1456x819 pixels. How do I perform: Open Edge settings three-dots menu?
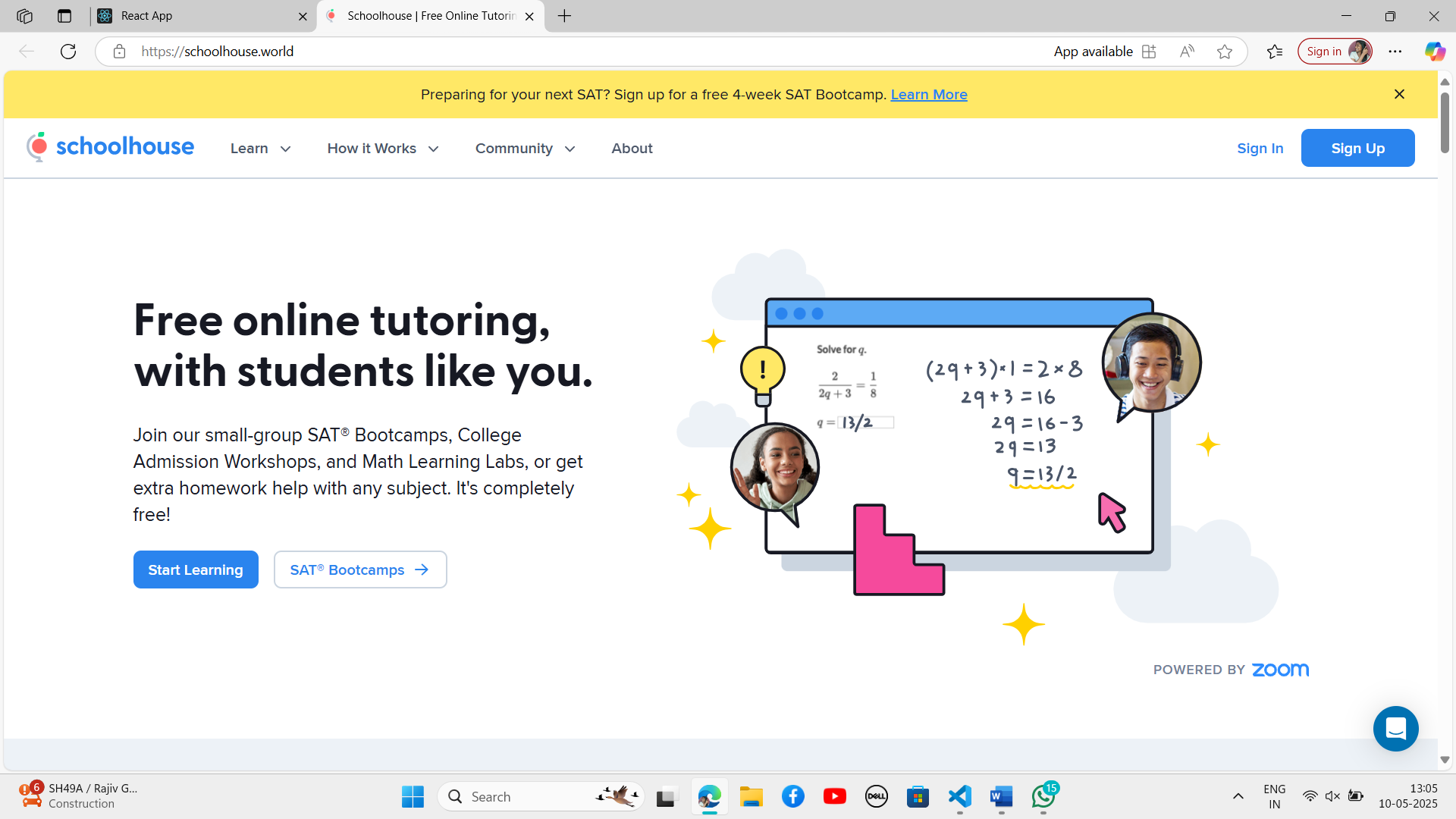click(x=1395, y=52)
